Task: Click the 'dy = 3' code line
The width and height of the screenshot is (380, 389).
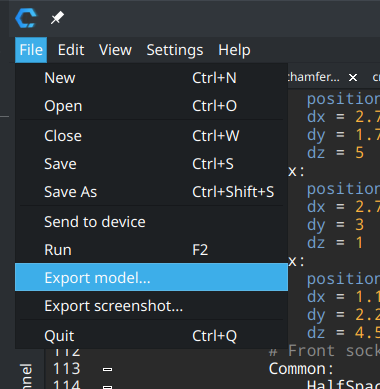Action: pos(335,225)
